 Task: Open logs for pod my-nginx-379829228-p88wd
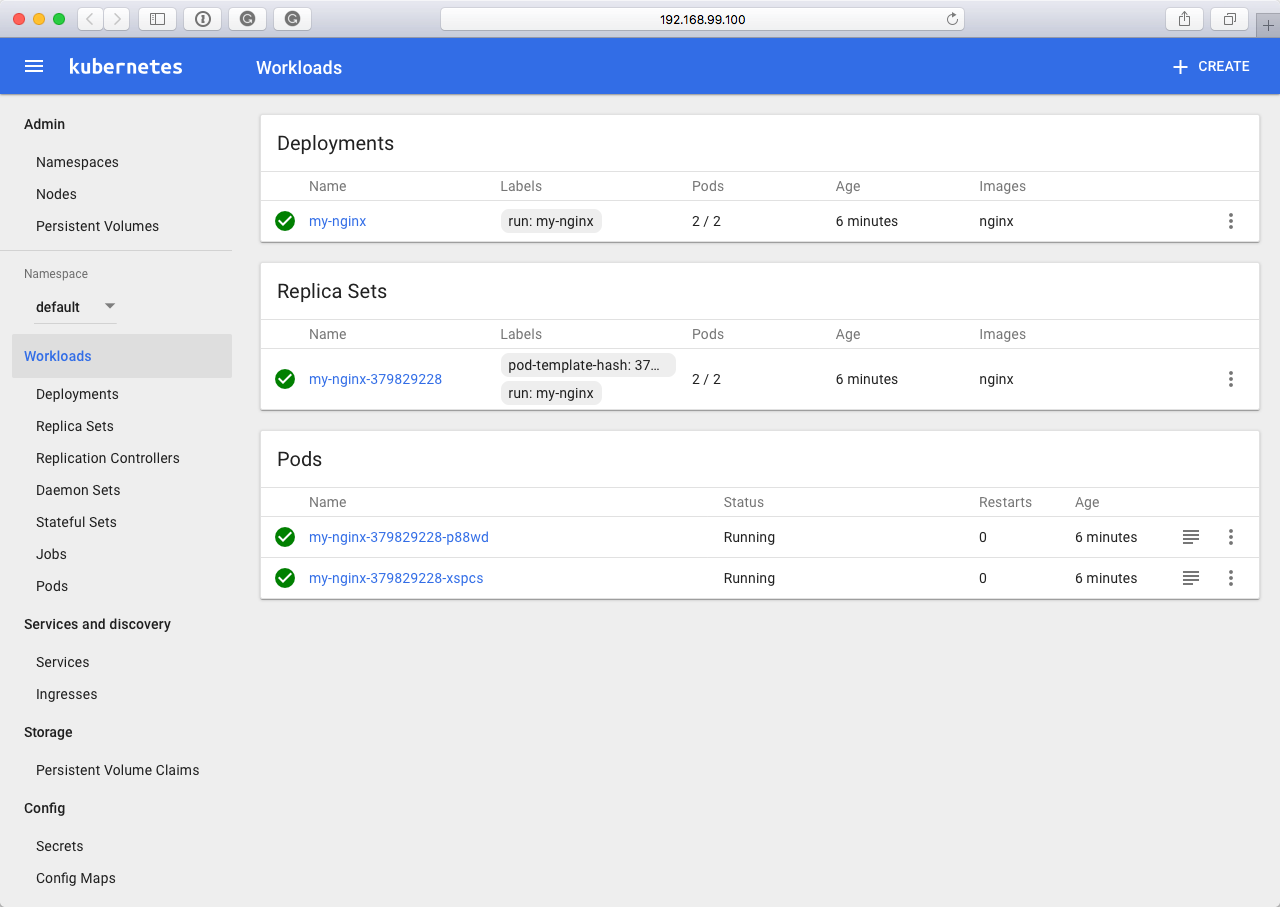[1190, 537]
